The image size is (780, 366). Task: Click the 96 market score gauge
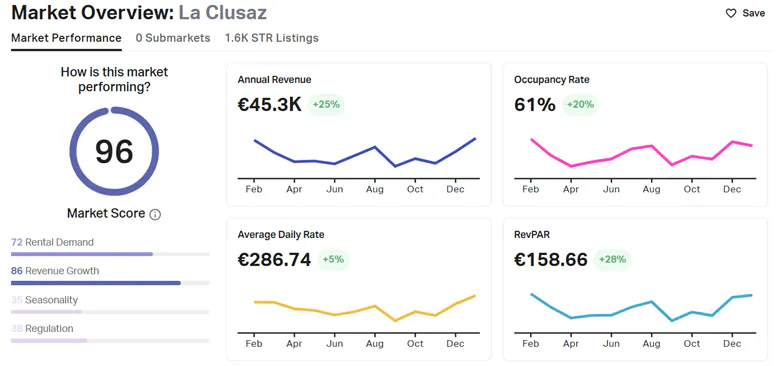[x=114, y=151]
